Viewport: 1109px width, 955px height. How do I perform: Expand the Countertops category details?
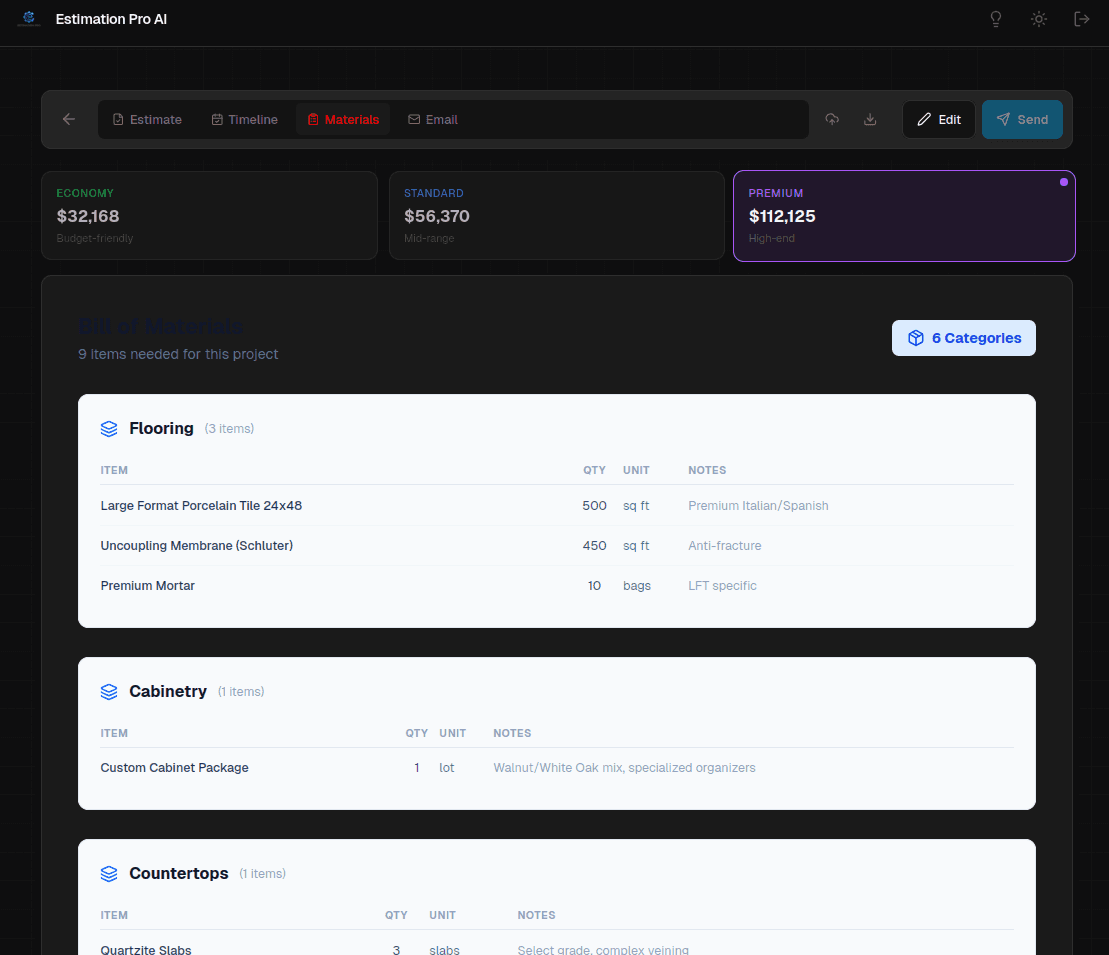point(179,873)
